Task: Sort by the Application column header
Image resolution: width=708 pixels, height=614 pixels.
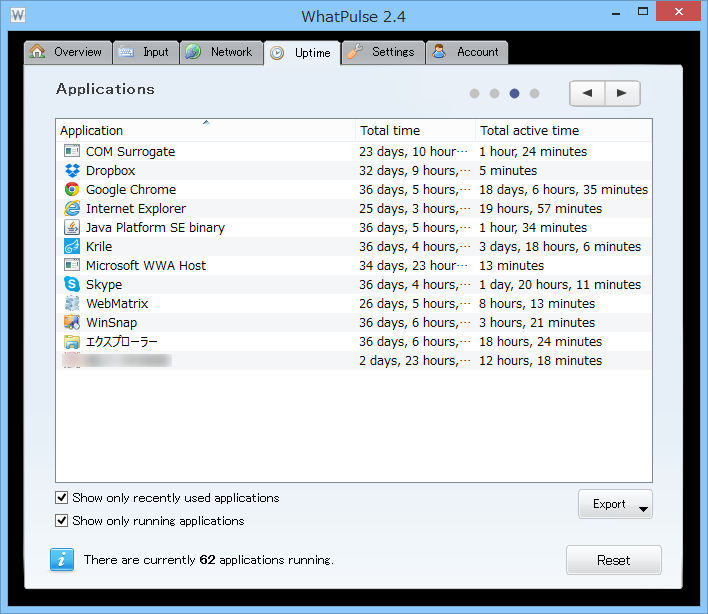Action: (x=205, y=130)
